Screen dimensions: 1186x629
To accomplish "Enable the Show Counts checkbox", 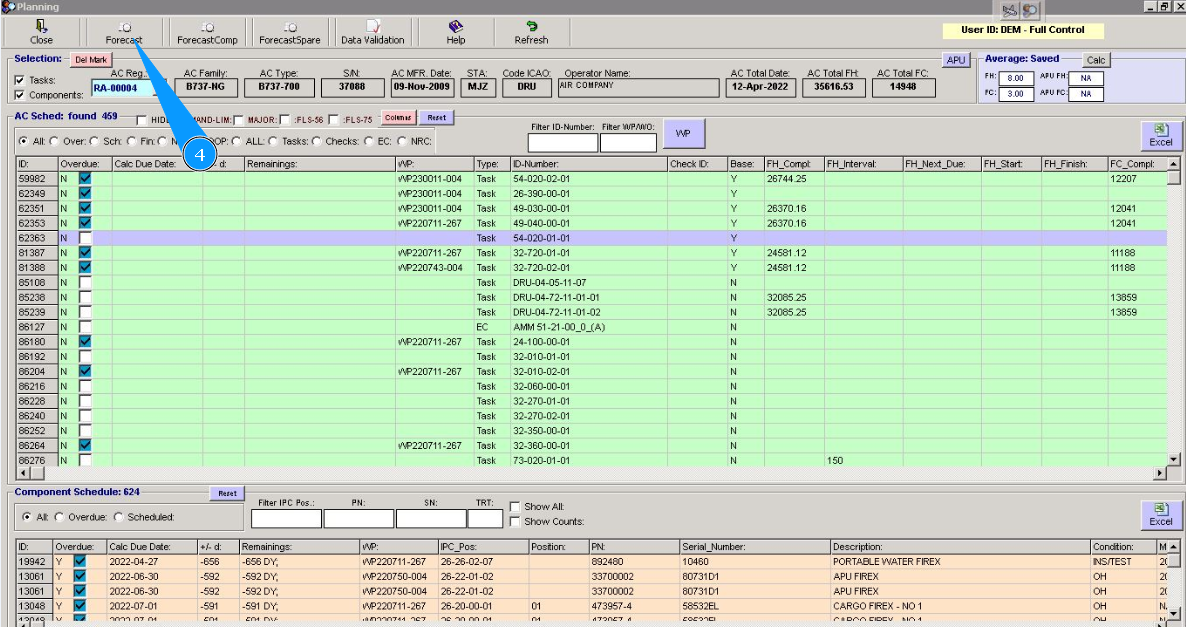I will [x=515, y=522].
